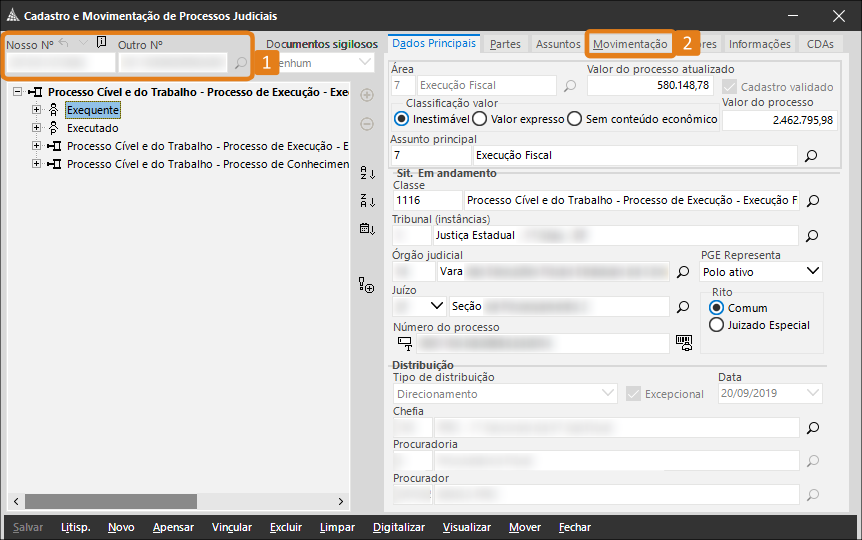Select Juizado Especial rito
Screen dimensions: 862x540
[x=716, y=325]
